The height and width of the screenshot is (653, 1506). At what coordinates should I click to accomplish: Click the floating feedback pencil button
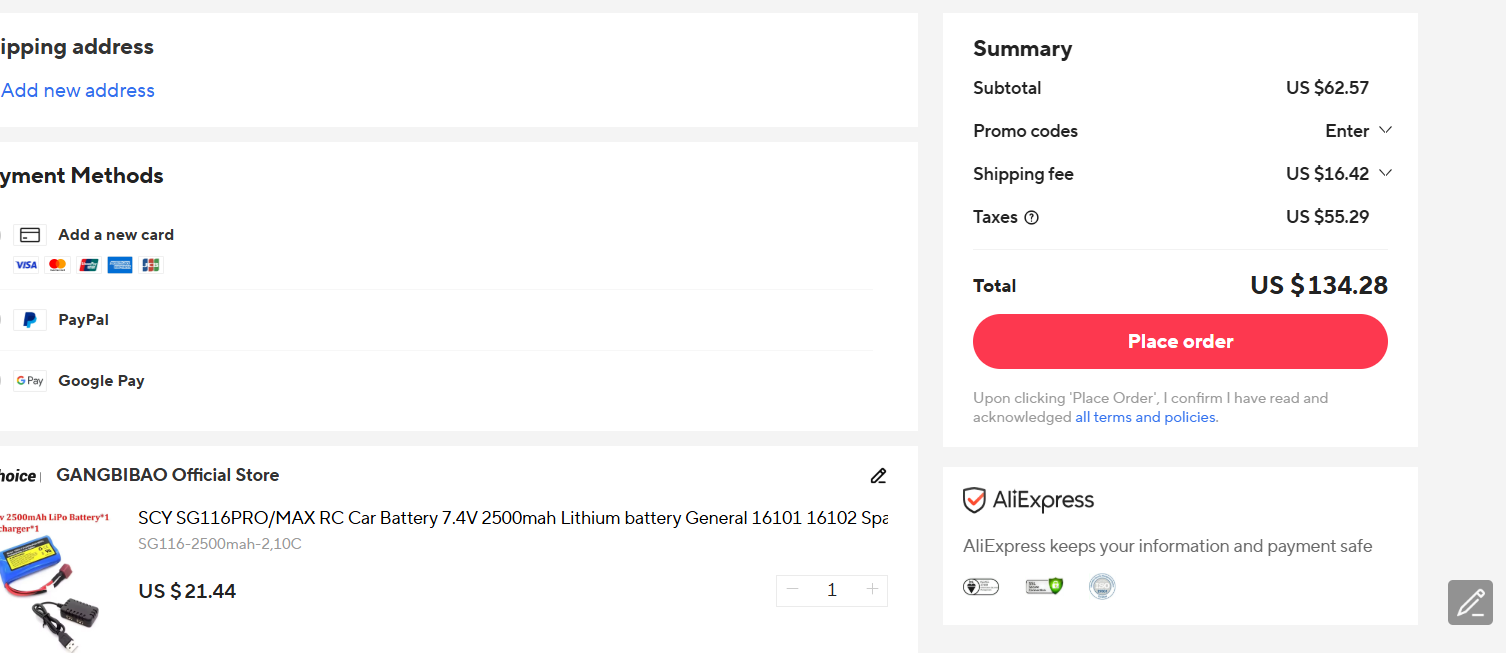pyautogui.click(x=1470, y=602)
